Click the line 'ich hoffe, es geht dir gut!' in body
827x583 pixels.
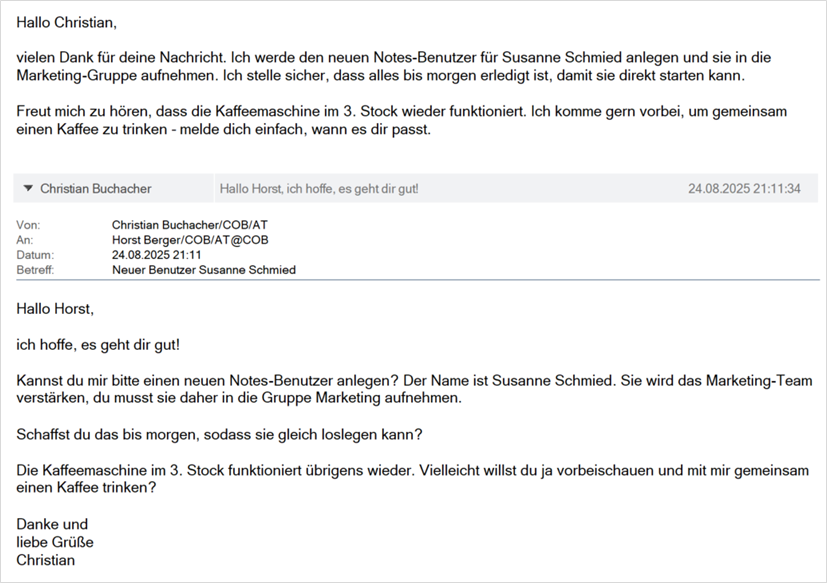click(x=98, y=345)
